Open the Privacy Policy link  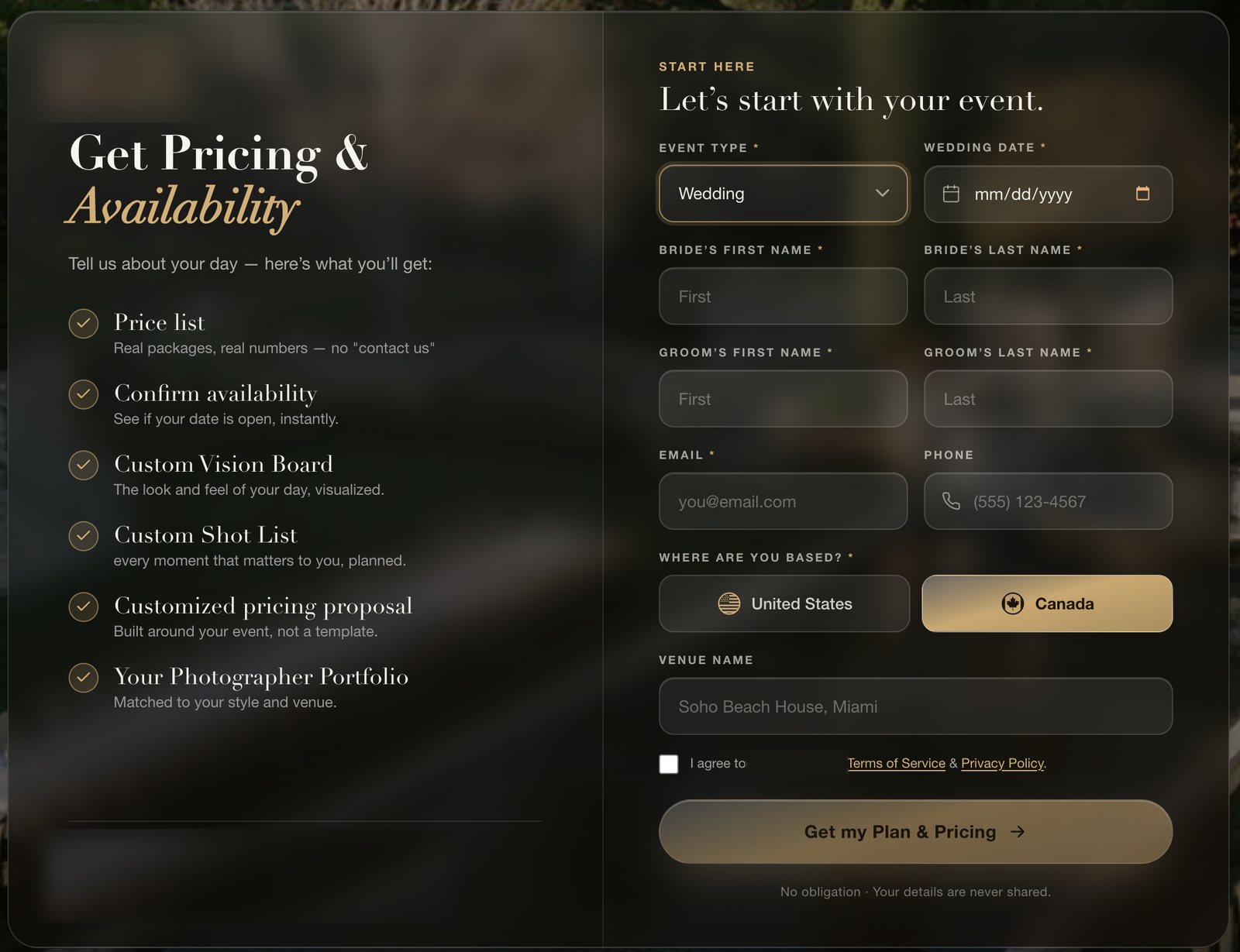tap(1003, 763)
